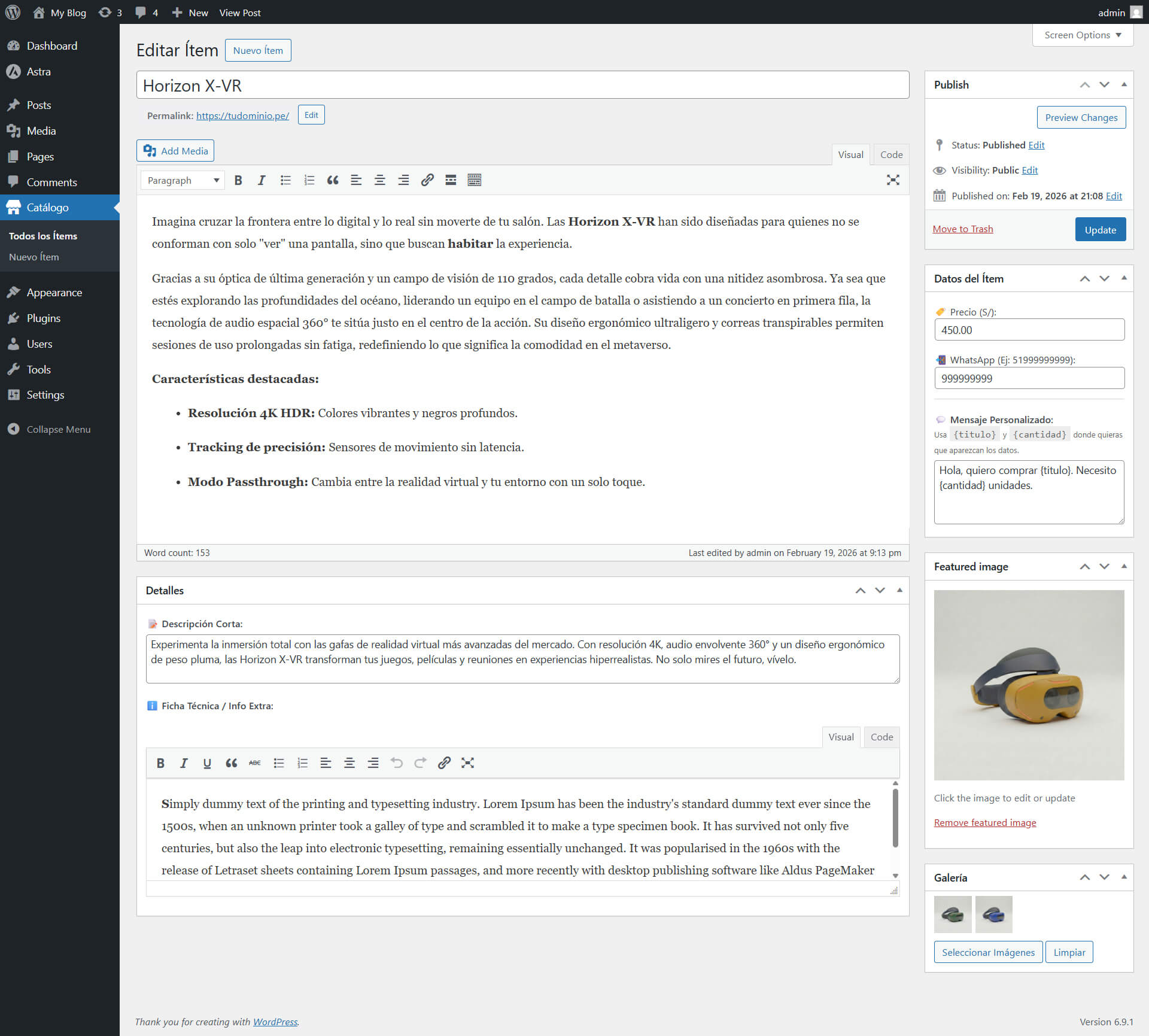The width and height of the screenshot is (1149, 1036).
Task: Toggle bold in main editor toolbar
Action: [x=238, y=180]
